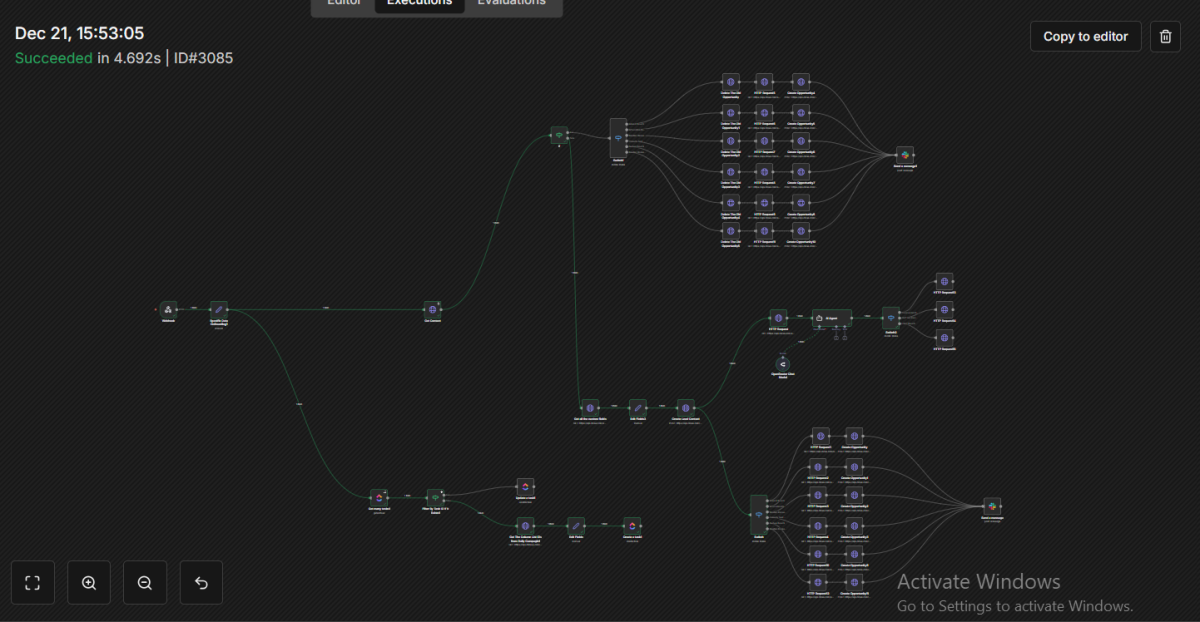Click the Filter node after Get many tasks
Screen dimensions: 1200x622
click(x=434, y=497)
